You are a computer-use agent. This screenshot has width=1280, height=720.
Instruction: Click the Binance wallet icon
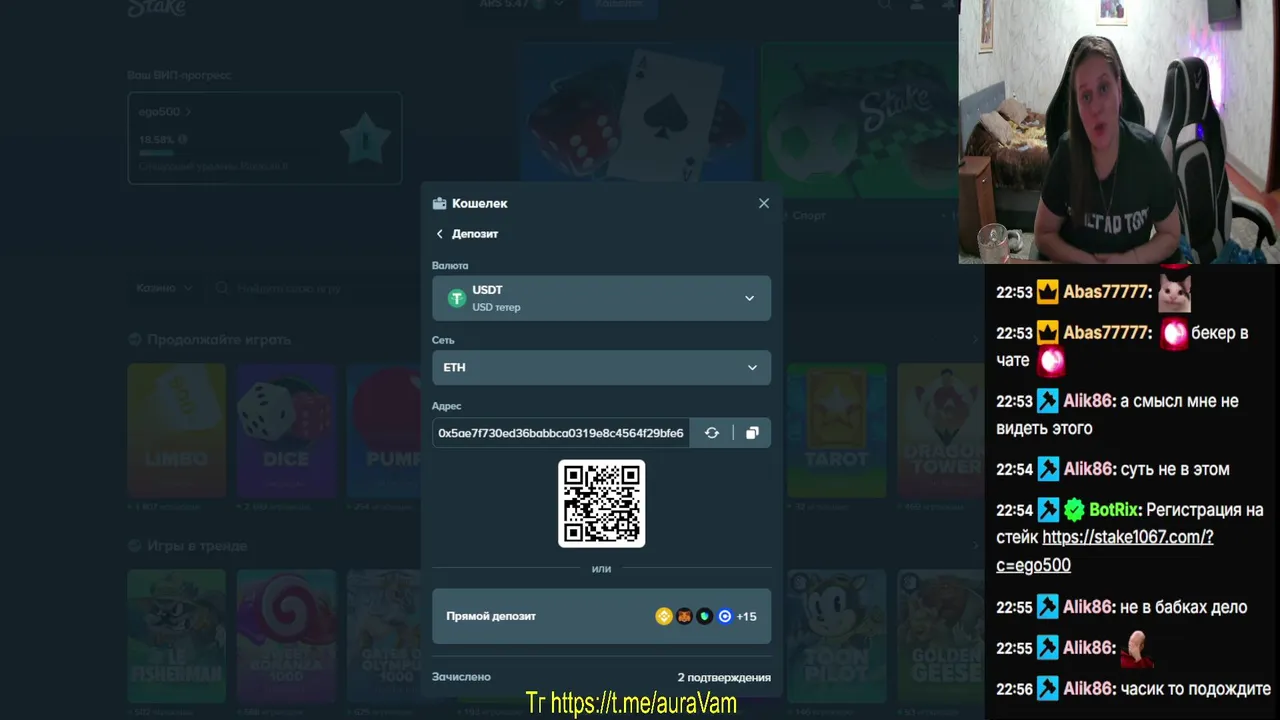pos(663,617)
